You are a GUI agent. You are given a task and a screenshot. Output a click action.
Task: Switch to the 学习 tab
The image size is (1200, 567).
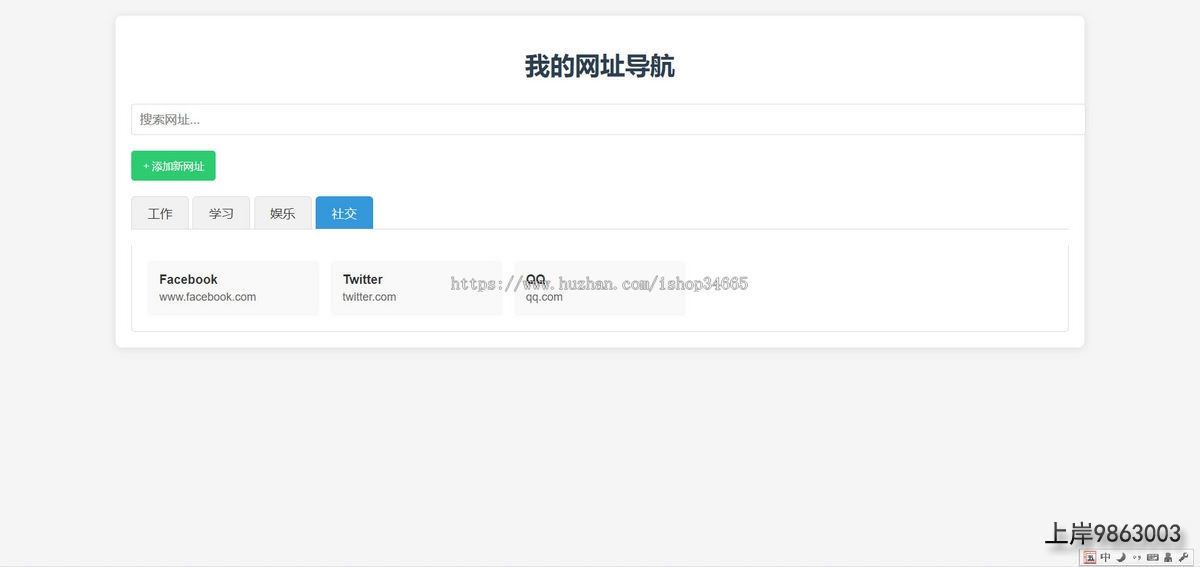click(221, 213)
